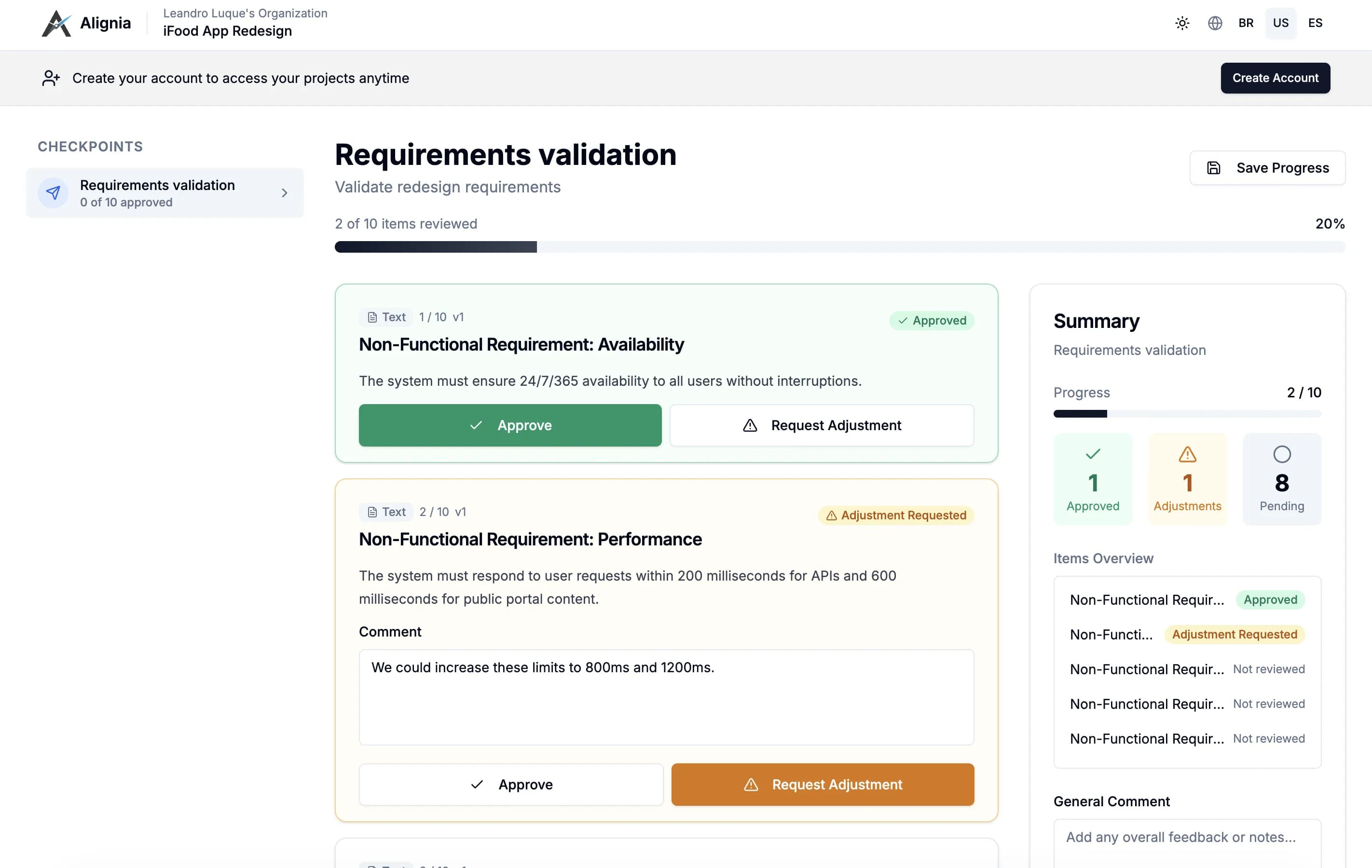Switch language to BR
This screenshot has height=868, width=1372.
coord(1246,23)
